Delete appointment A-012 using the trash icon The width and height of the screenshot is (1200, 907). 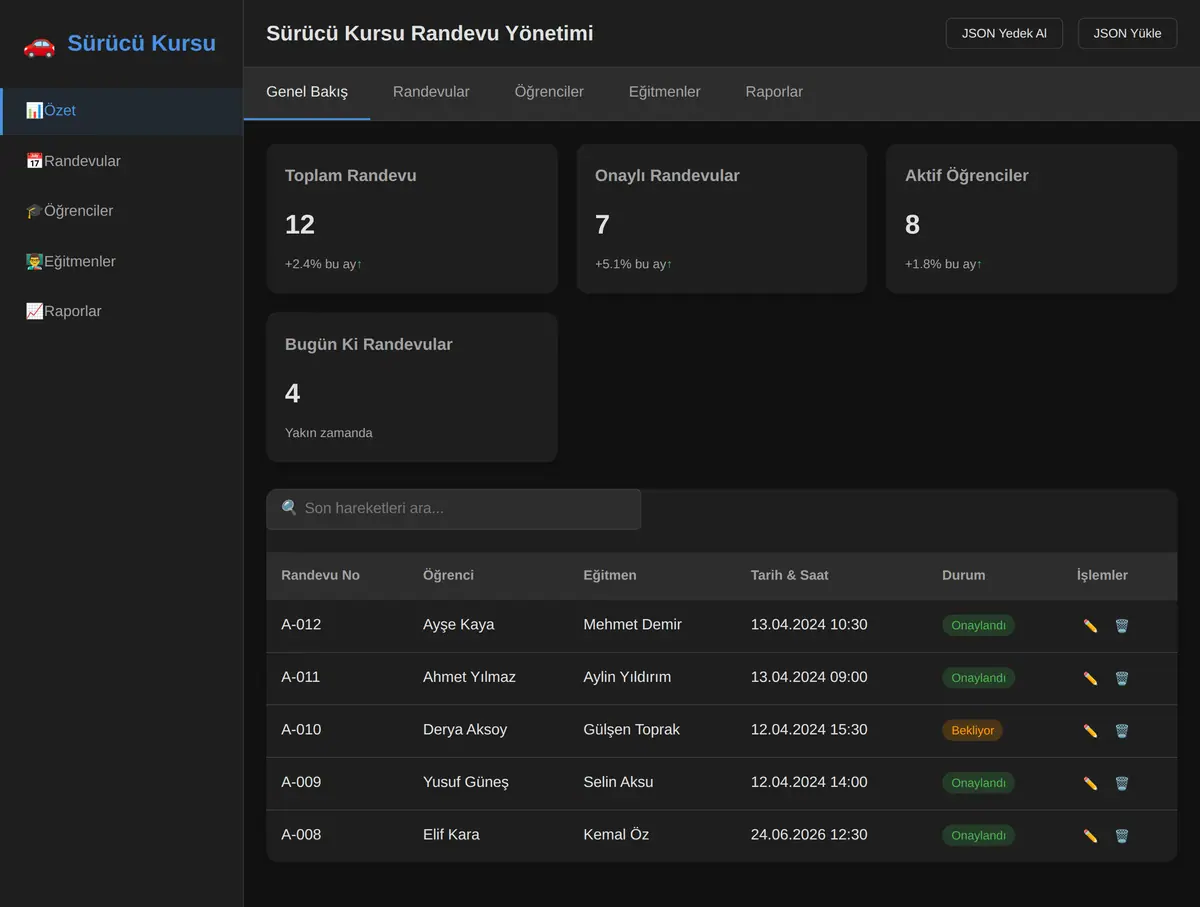[1122, 626]
